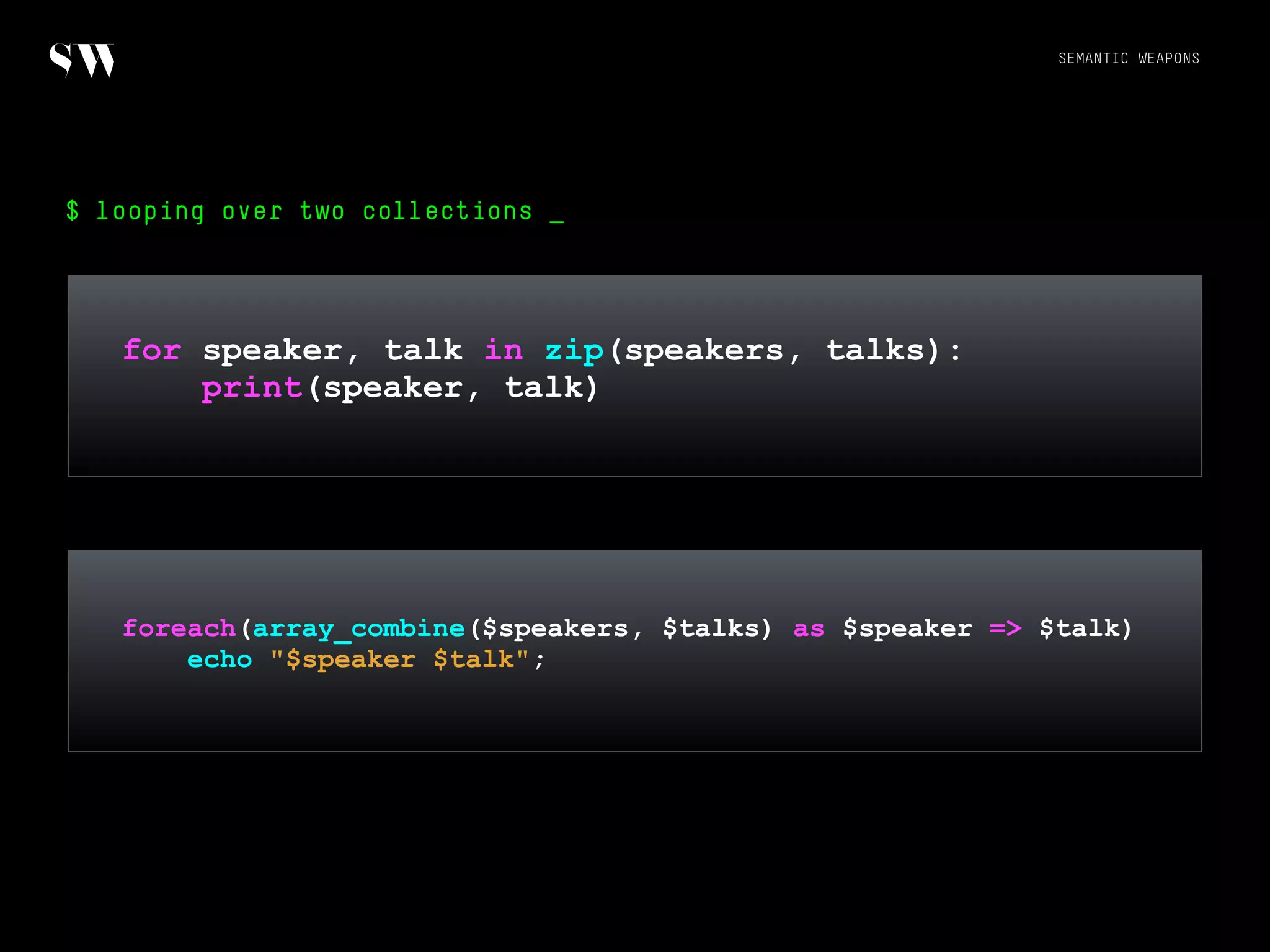Click the '=>' operator in the PHP code

pos(1005,628)
